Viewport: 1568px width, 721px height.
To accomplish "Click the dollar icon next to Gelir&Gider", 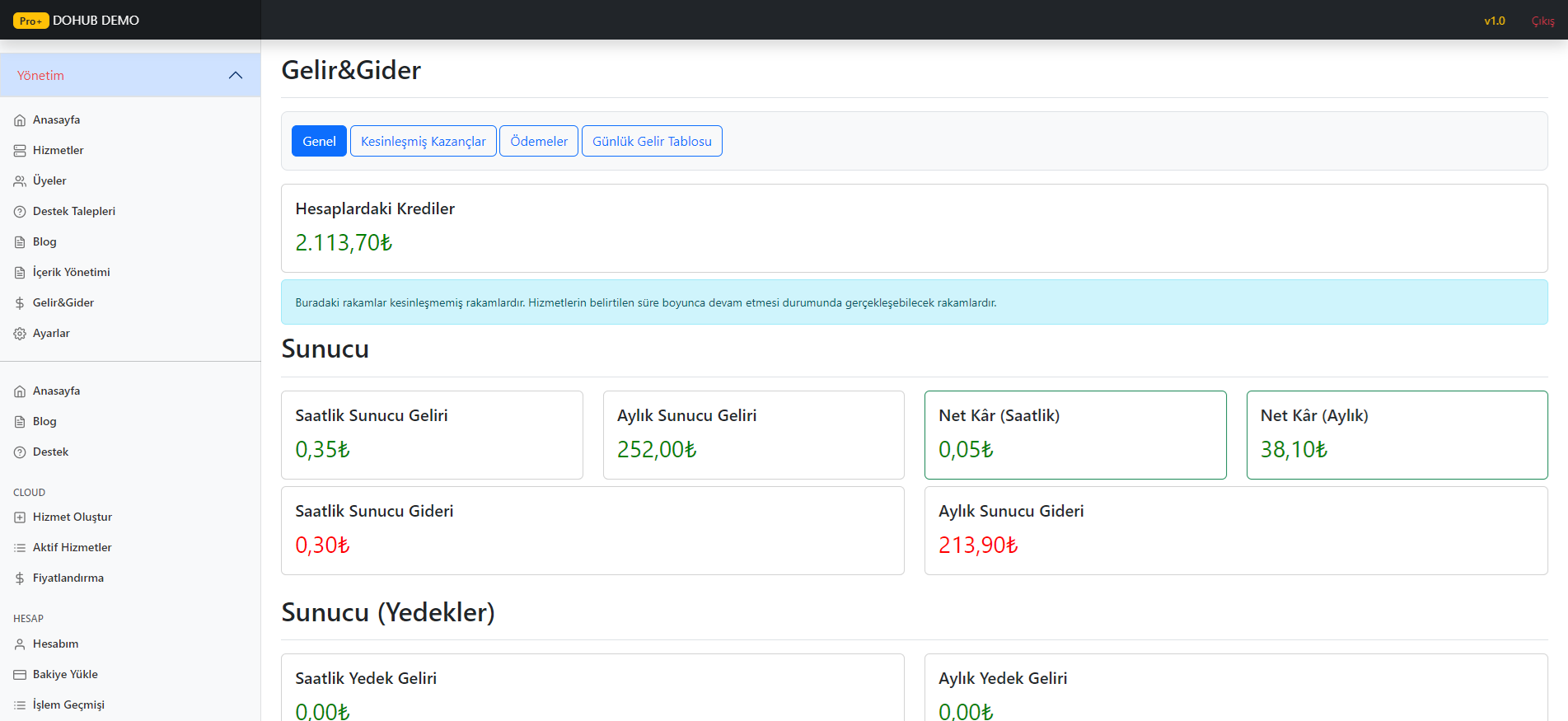I will point(20,303).
